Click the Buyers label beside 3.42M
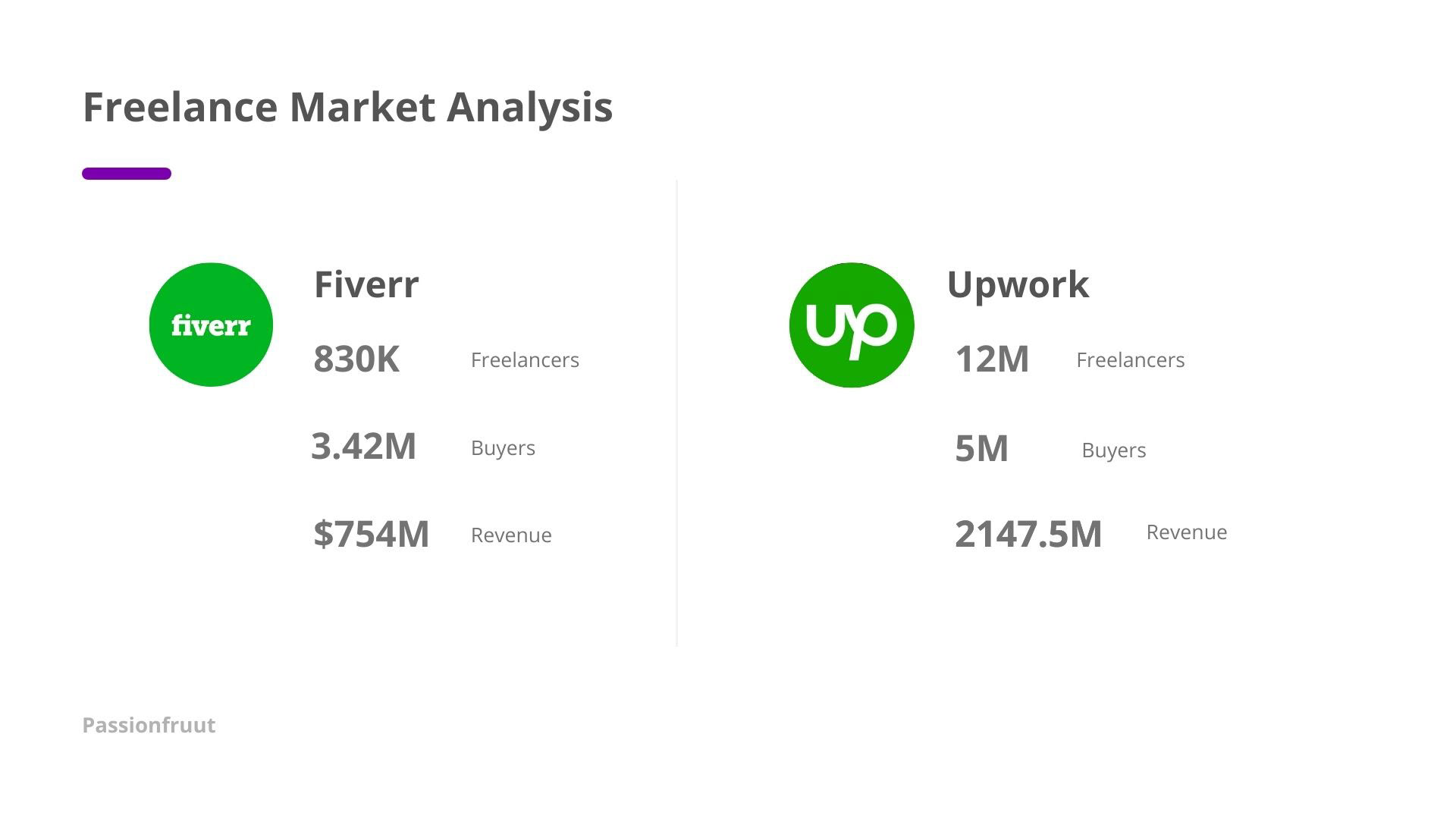Screen dimensions: 1456x819 click(x=503, y=447)
